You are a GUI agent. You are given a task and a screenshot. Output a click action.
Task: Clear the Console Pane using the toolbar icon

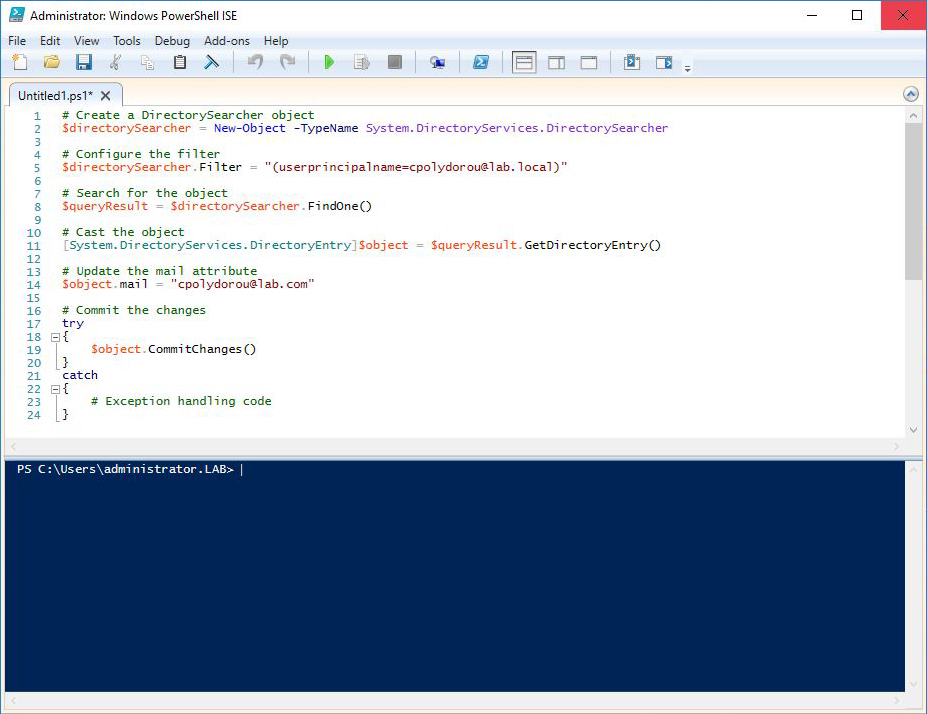tap(211, 61)
